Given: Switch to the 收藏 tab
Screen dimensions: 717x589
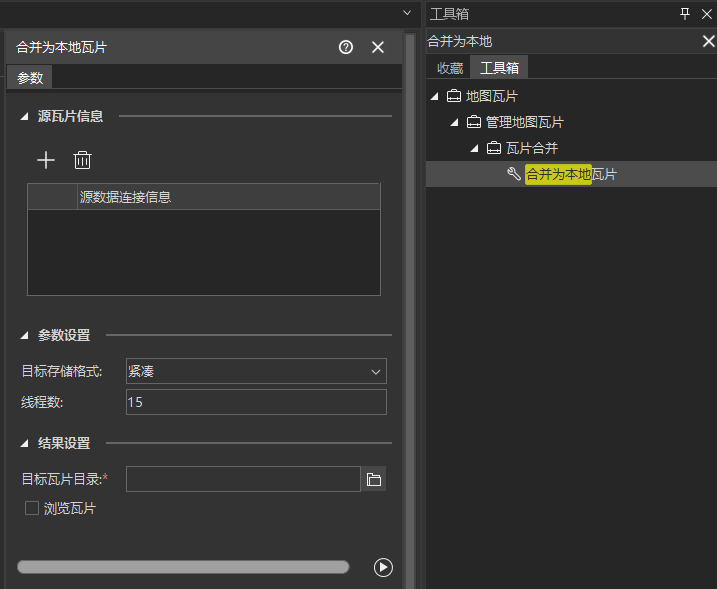Looking at the screenshot, I should [x=450, y=68].
